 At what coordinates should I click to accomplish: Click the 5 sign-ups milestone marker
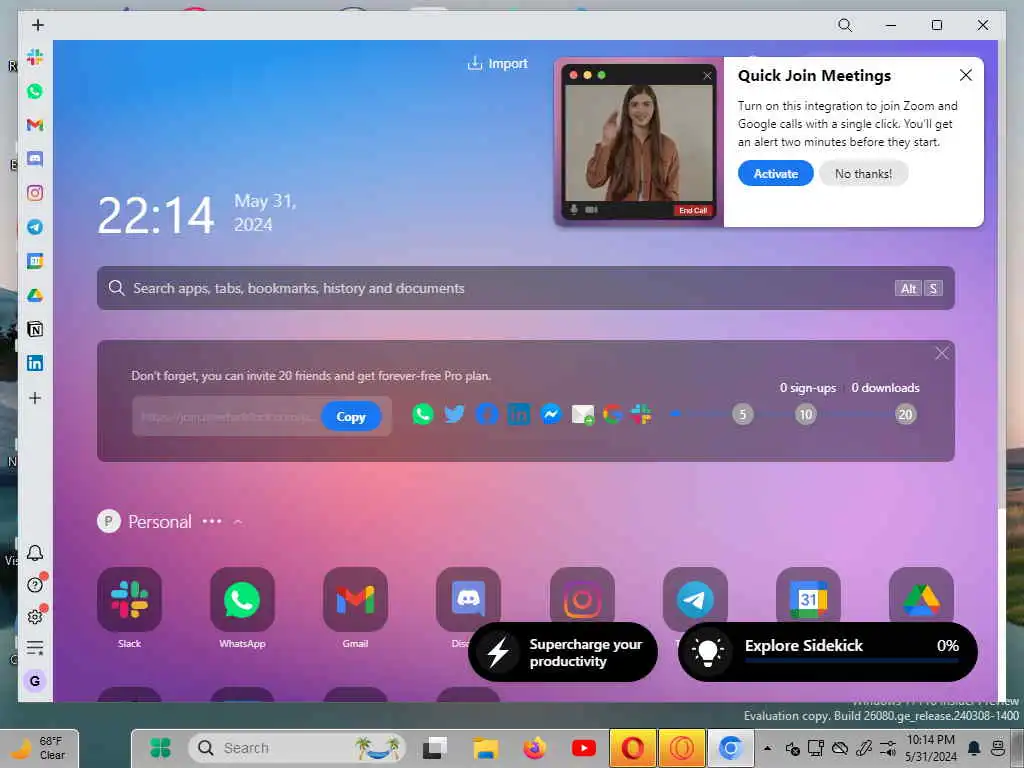coord(743,414)
